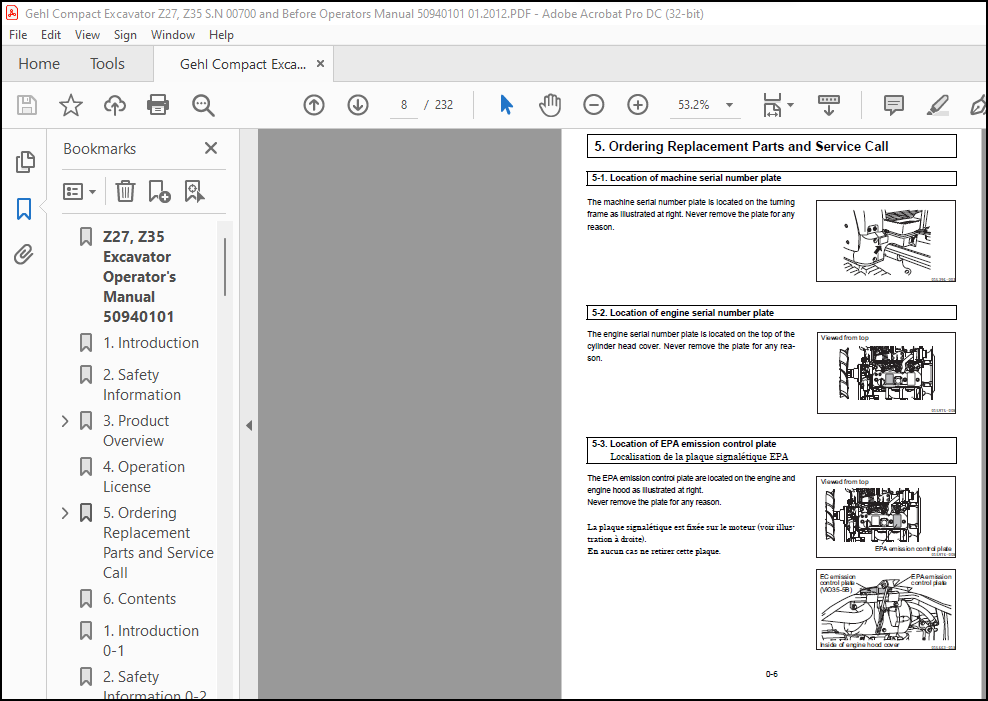This screenshot has height=701, width=988.
Task: Go to next page arrow
Action: (x=358, y=105)
